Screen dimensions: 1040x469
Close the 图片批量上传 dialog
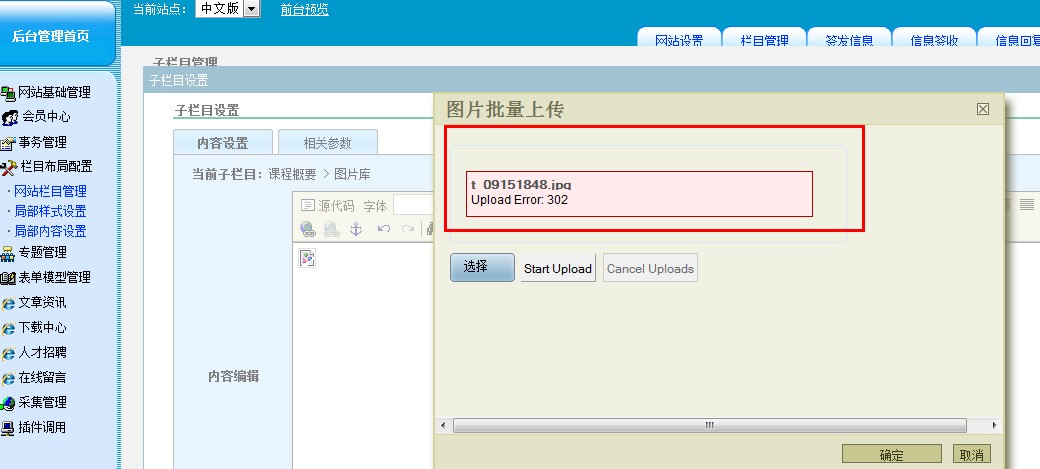(982, 109)
